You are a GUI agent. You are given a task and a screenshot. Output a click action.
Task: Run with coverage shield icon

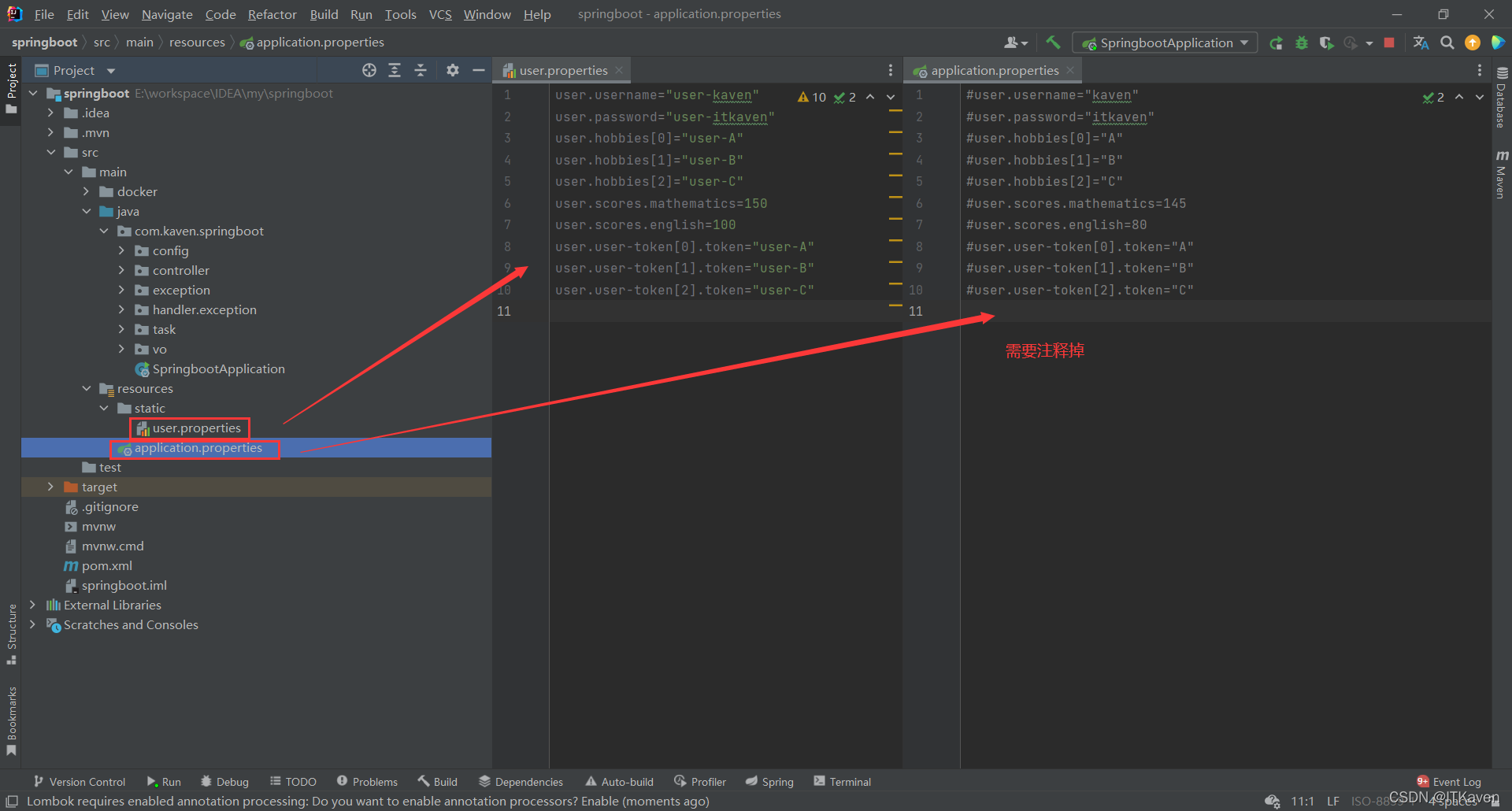[1326, 43]
